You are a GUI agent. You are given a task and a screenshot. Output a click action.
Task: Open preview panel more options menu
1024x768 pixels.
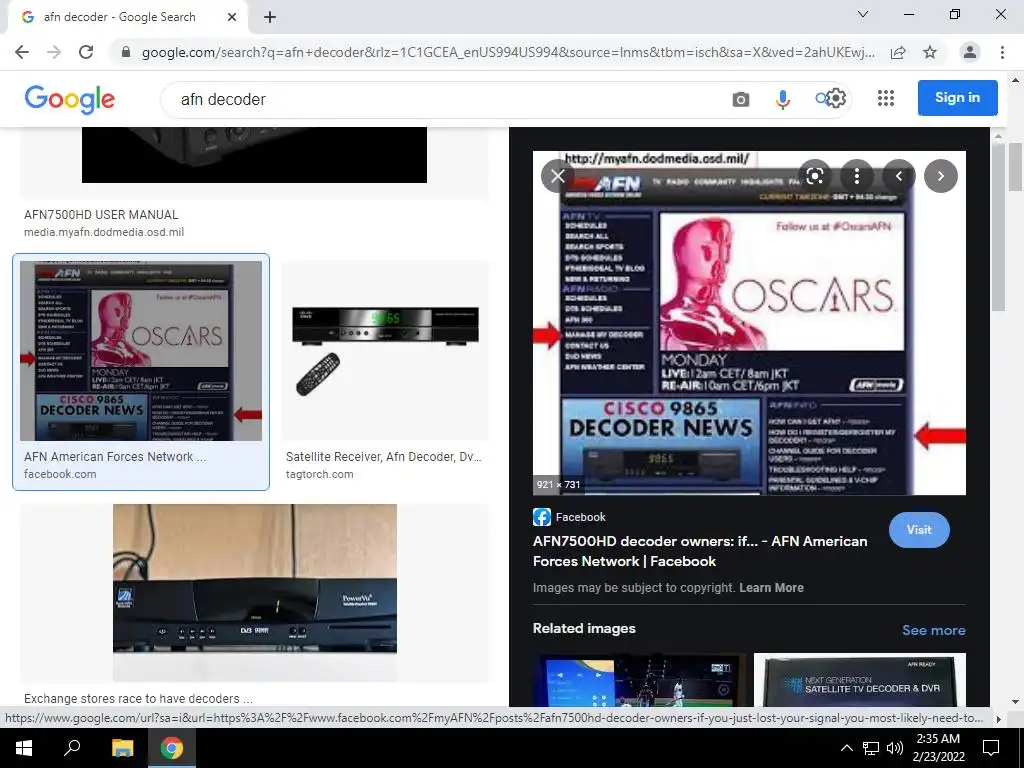[x=857, y=176]
